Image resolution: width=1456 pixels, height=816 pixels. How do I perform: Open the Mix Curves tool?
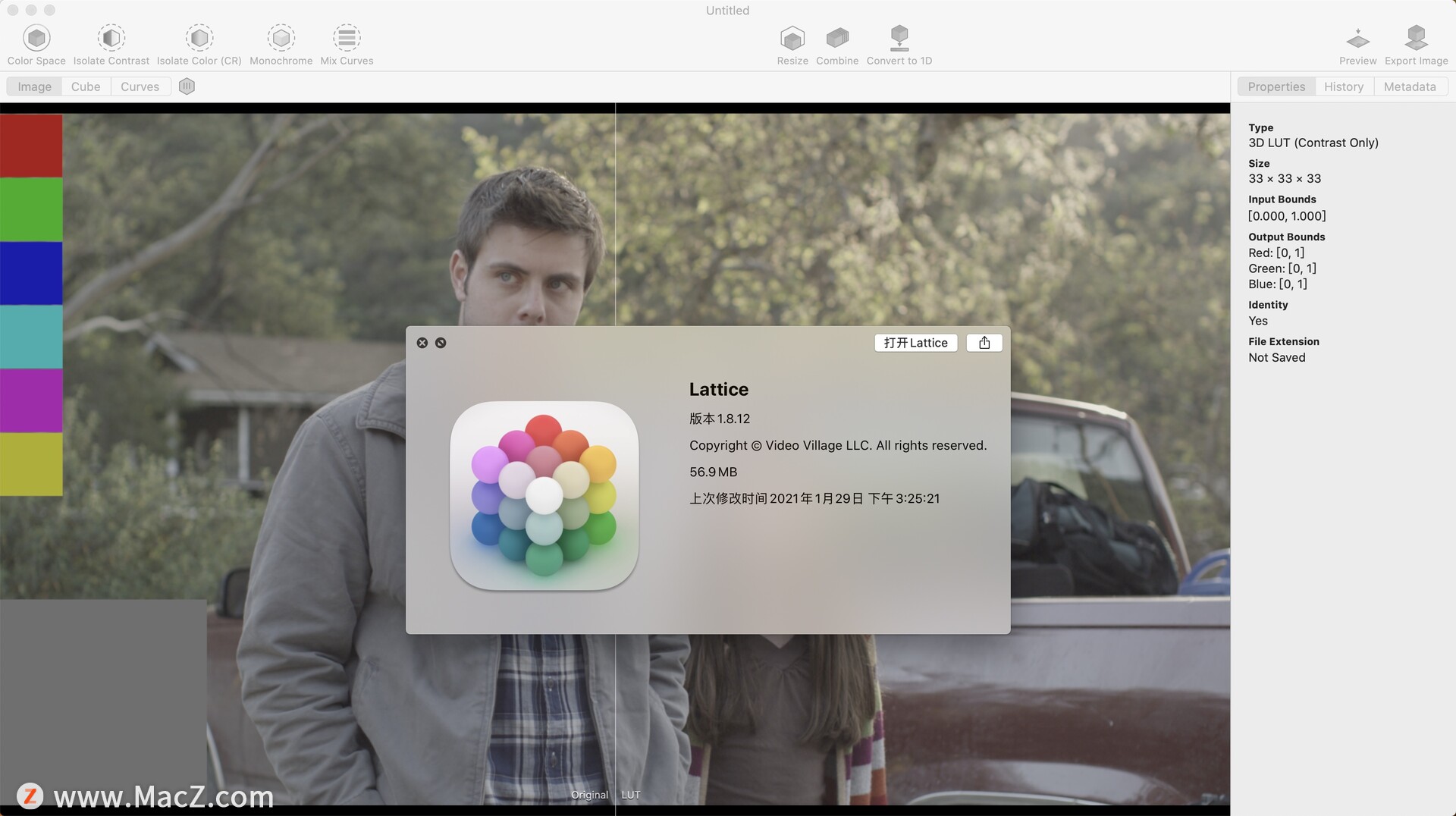(x=347, y=45)
